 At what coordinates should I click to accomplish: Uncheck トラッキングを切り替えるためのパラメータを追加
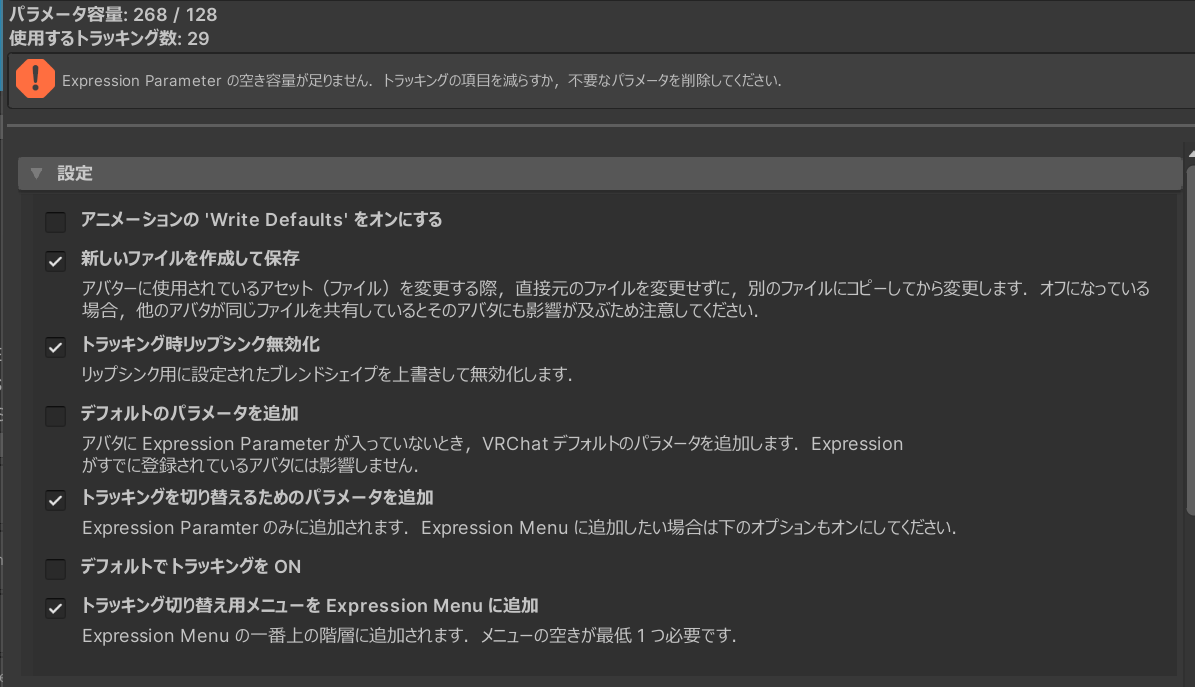pyautogui.click(x=56, y=500)
